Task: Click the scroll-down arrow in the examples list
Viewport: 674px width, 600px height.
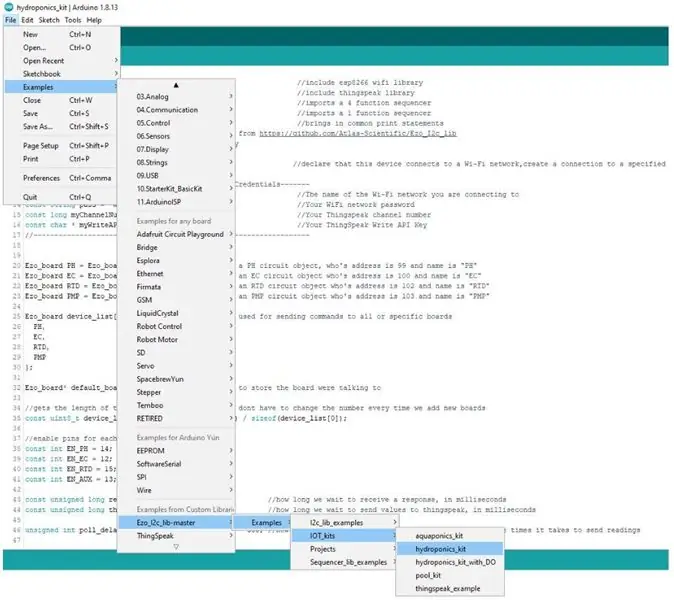Action: 176,547
